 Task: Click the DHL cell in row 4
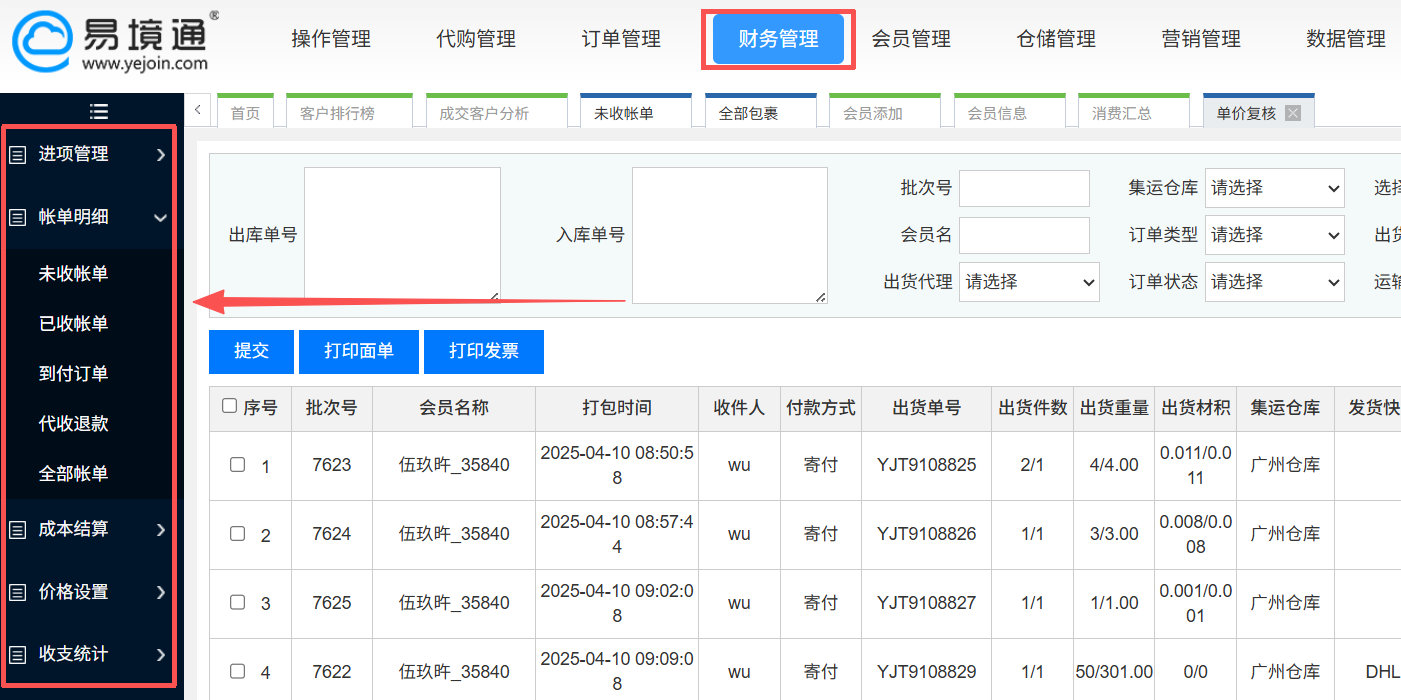(x=1382, y=672)
